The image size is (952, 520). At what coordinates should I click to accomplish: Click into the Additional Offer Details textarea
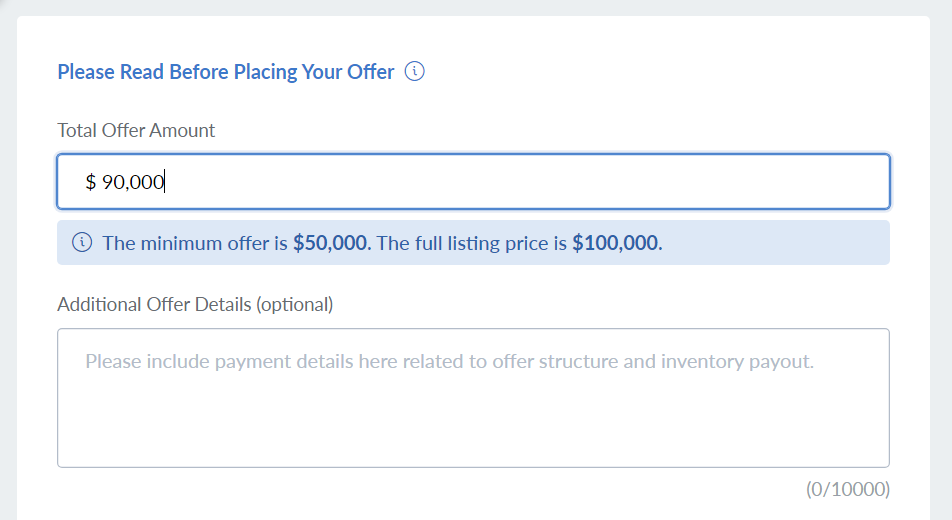point(474,398)
